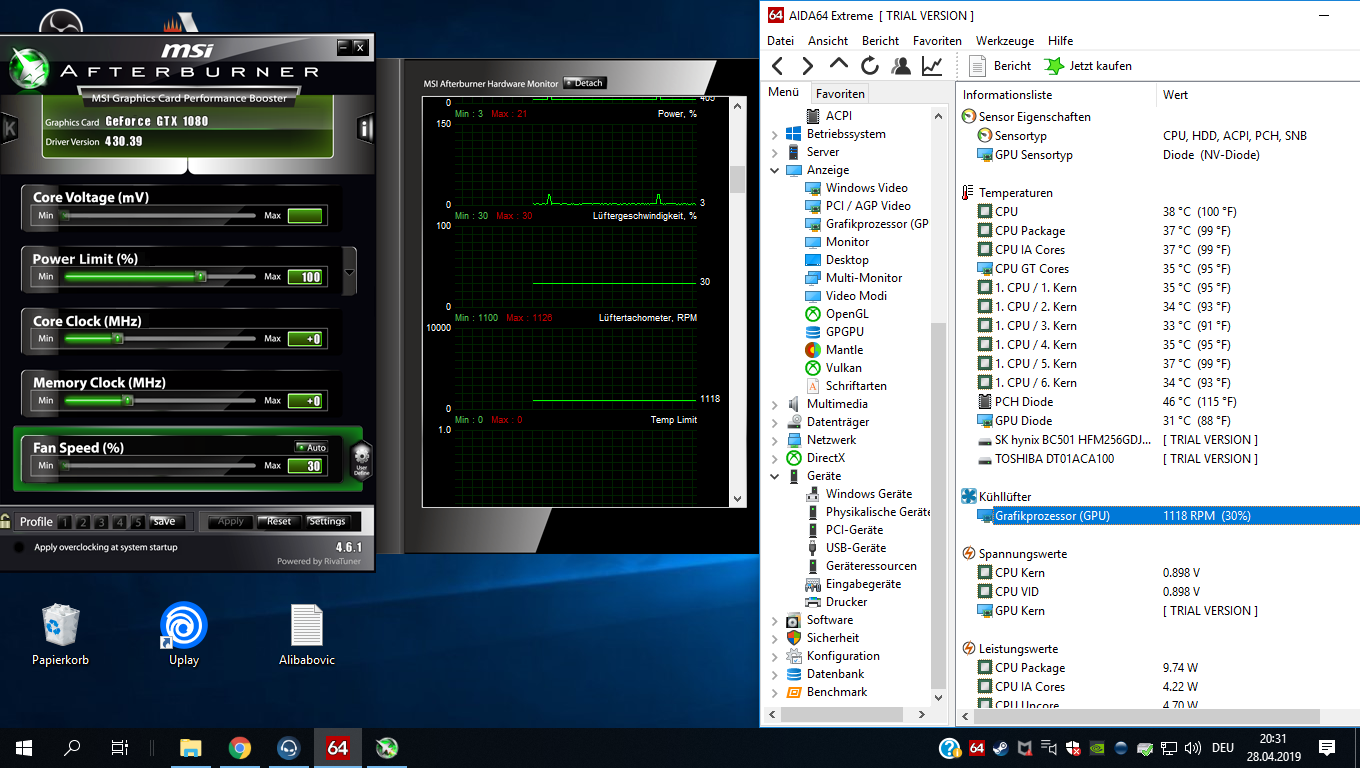The width and height of the screenshot is (1360, 768).
Task: Collapse the Geräte tree node
Action: tap(774, 476)
